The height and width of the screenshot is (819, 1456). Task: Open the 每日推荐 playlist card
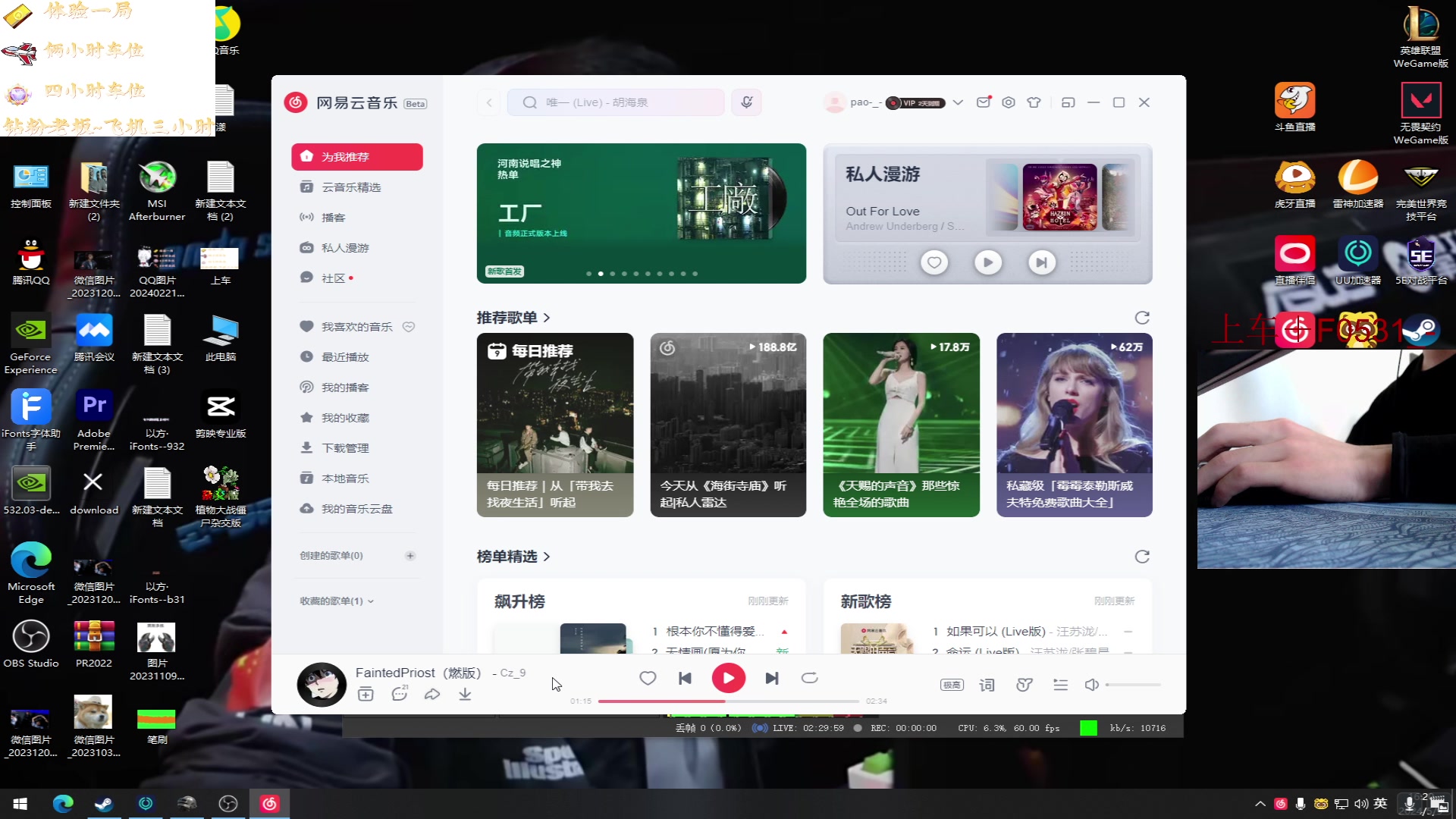[555, 425]
